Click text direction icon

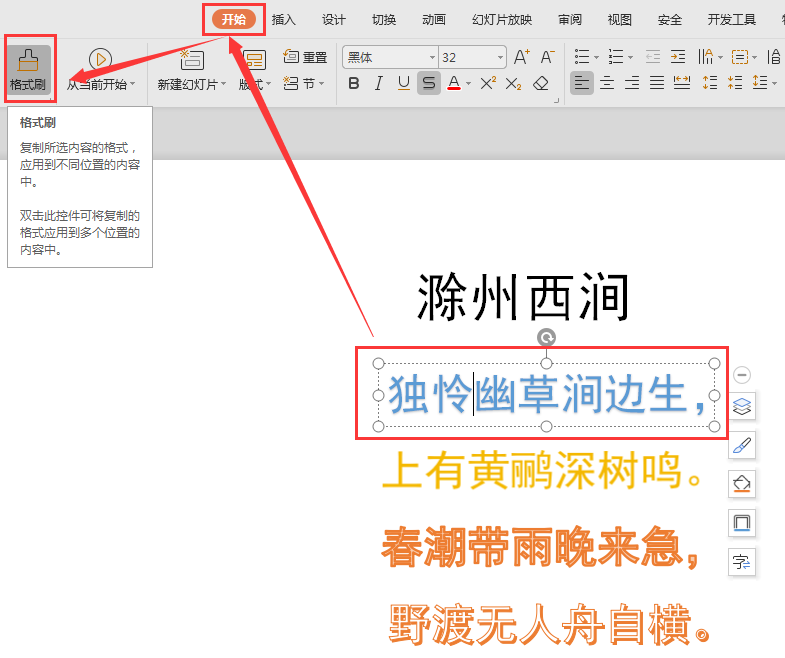point(706,57)
